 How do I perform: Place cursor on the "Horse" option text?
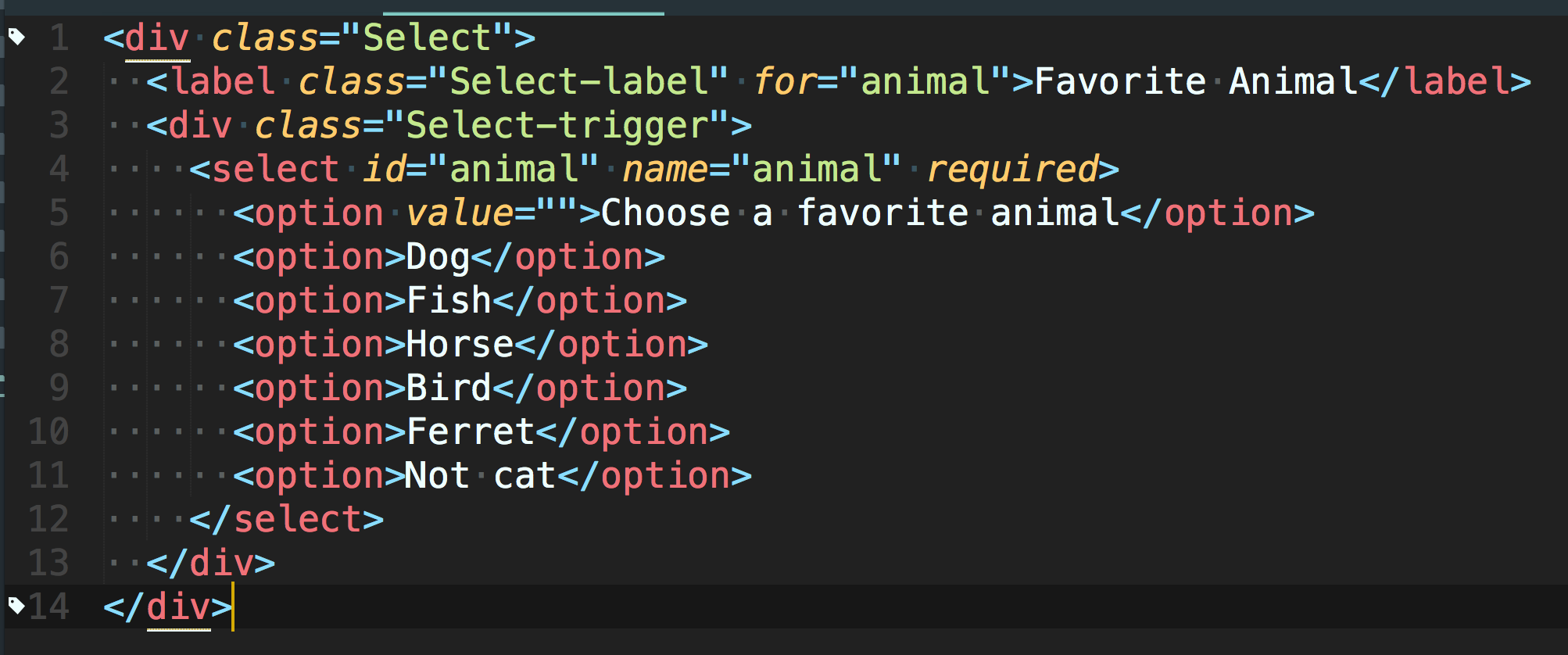(460, 344)
